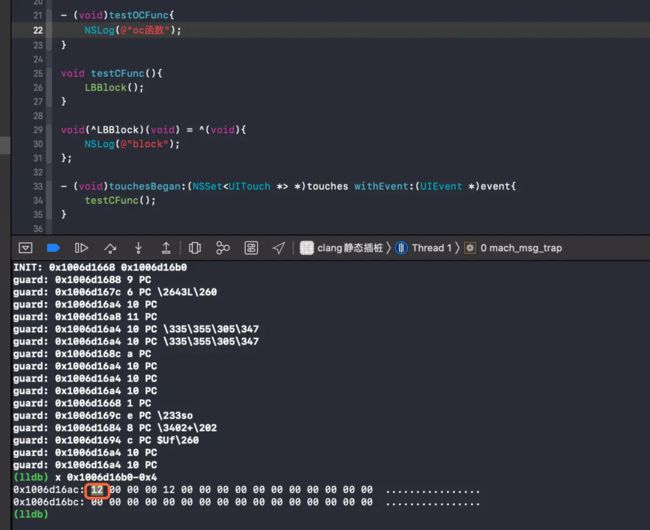Open the Debug View Hierarchy icon
This screenshot has height=530, width=650.
[x=195, y=248]
